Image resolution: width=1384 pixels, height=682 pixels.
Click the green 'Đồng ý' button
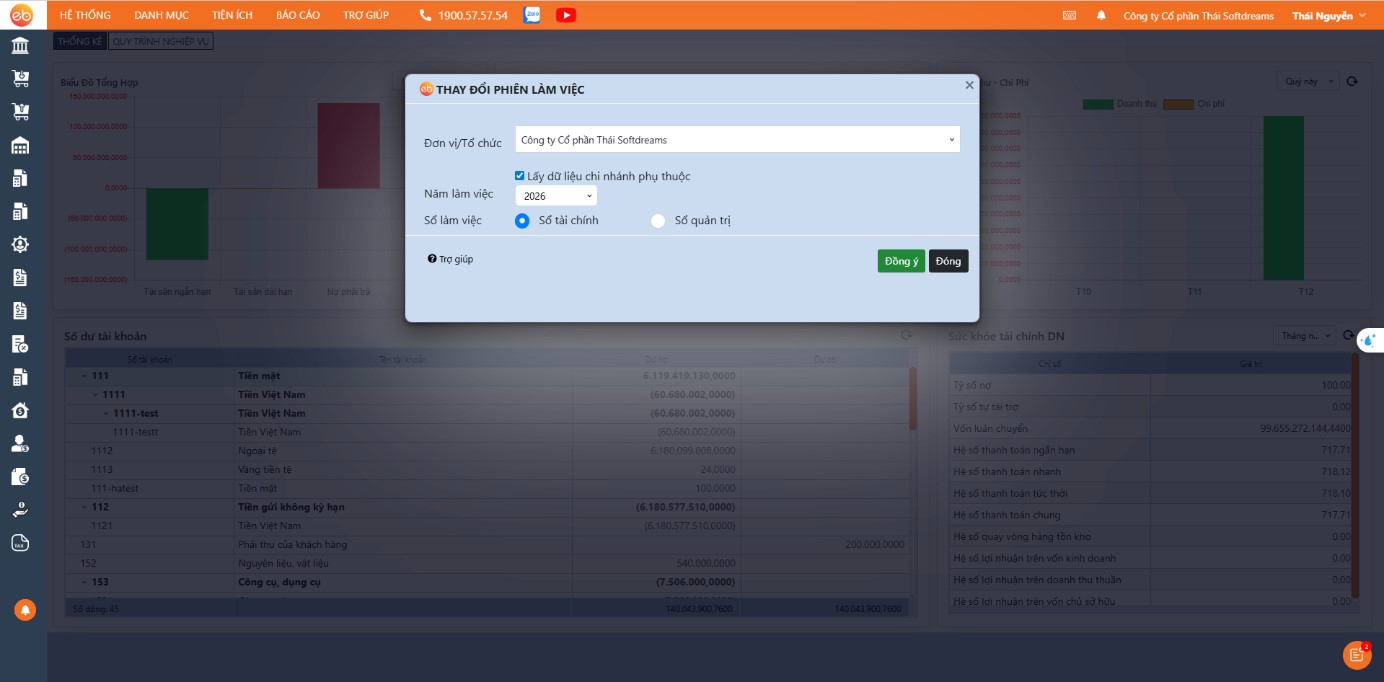(900, 261)
